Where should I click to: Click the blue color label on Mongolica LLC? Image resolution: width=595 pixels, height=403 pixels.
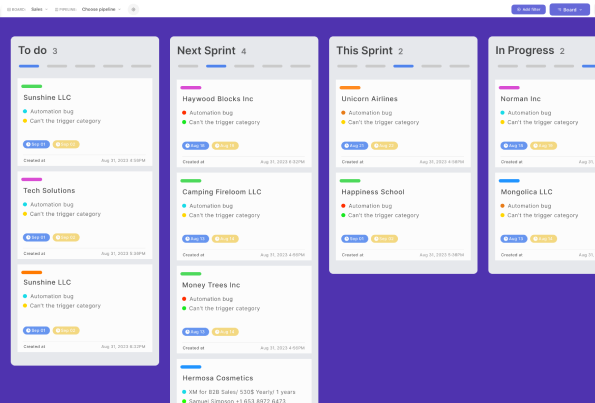pyautogui.click(x=509, y=181)
